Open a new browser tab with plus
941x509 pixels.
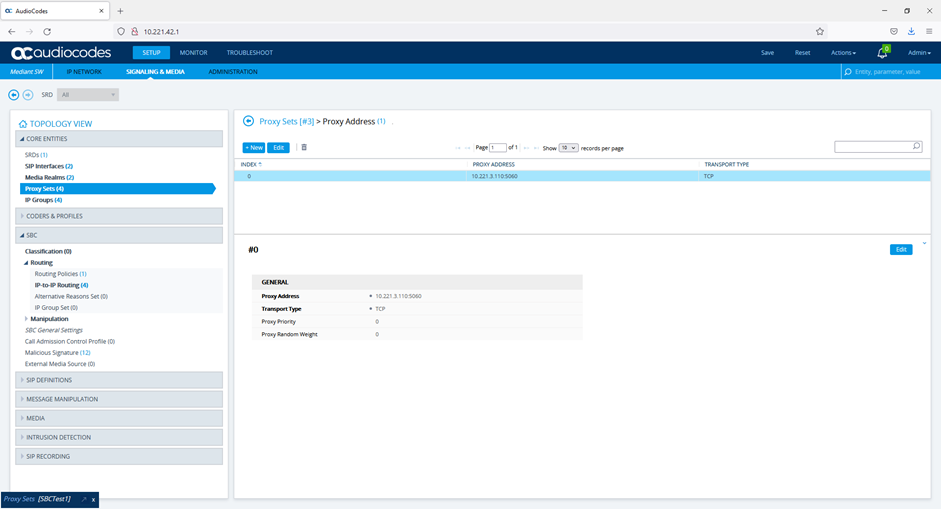pyautogui.click(x=120, y=11)
